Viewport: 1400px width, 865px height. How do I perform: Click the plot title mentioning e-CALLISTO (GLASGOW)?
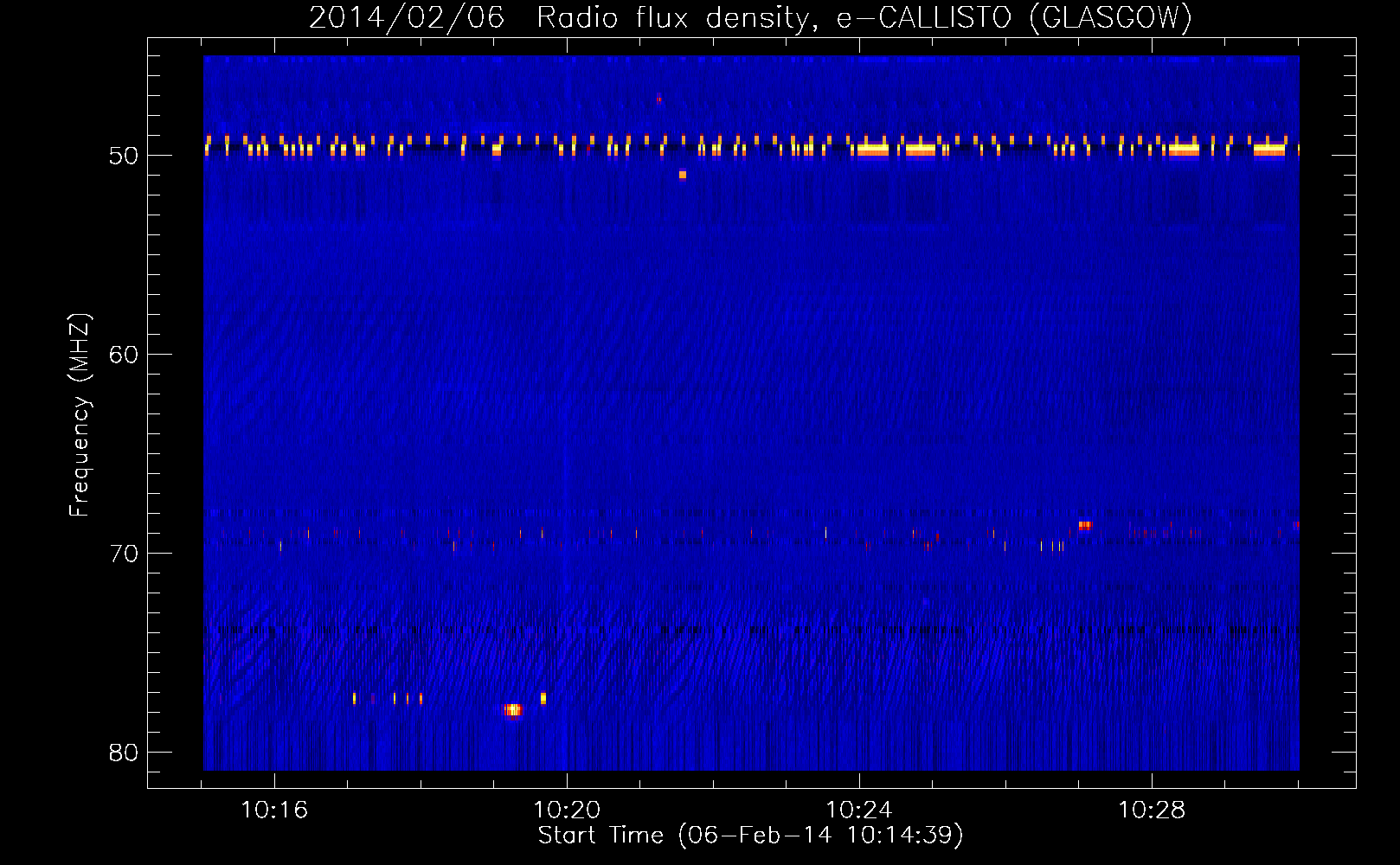(x=750, y=17)
